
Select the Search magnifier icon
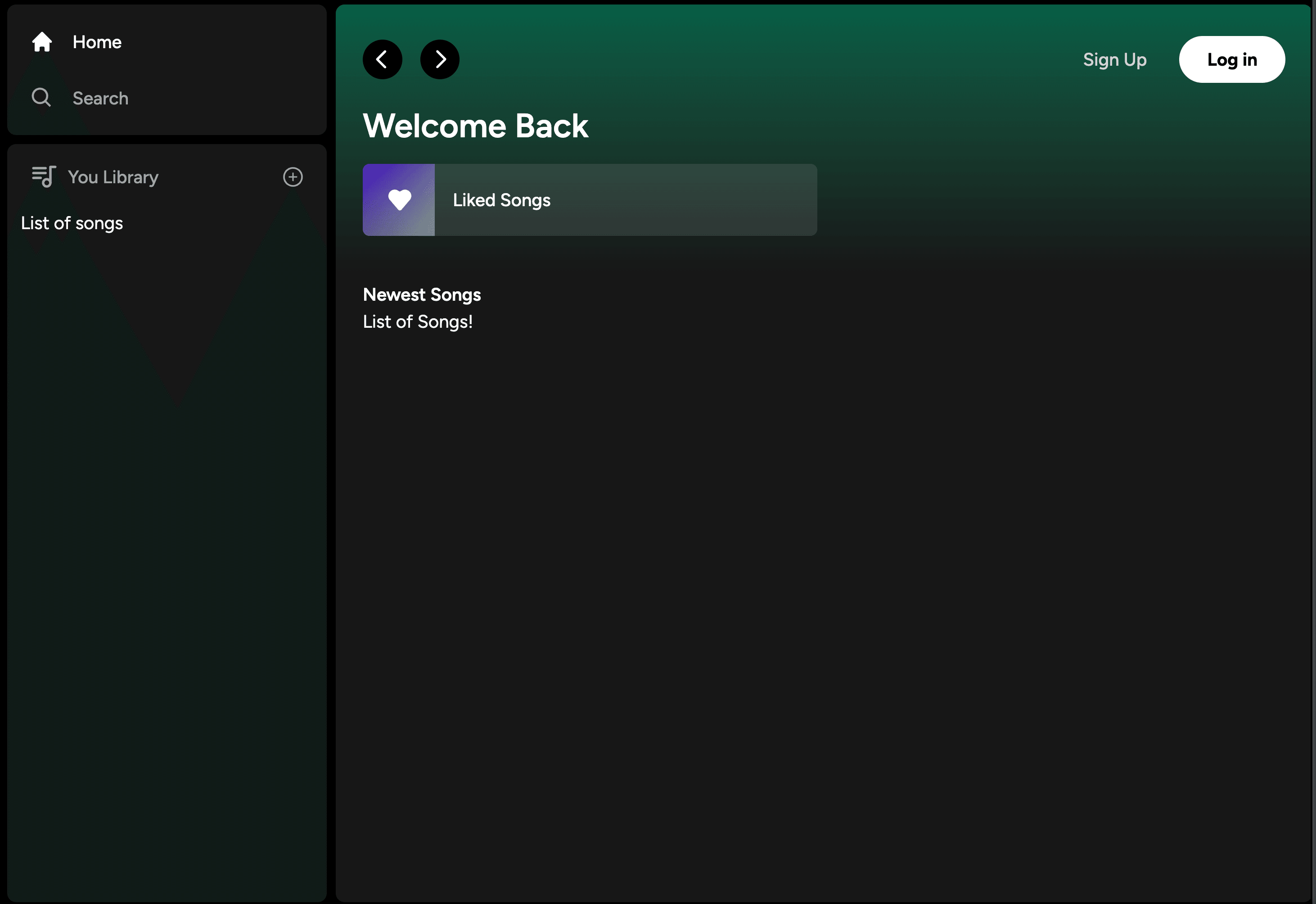coord(41,97)
